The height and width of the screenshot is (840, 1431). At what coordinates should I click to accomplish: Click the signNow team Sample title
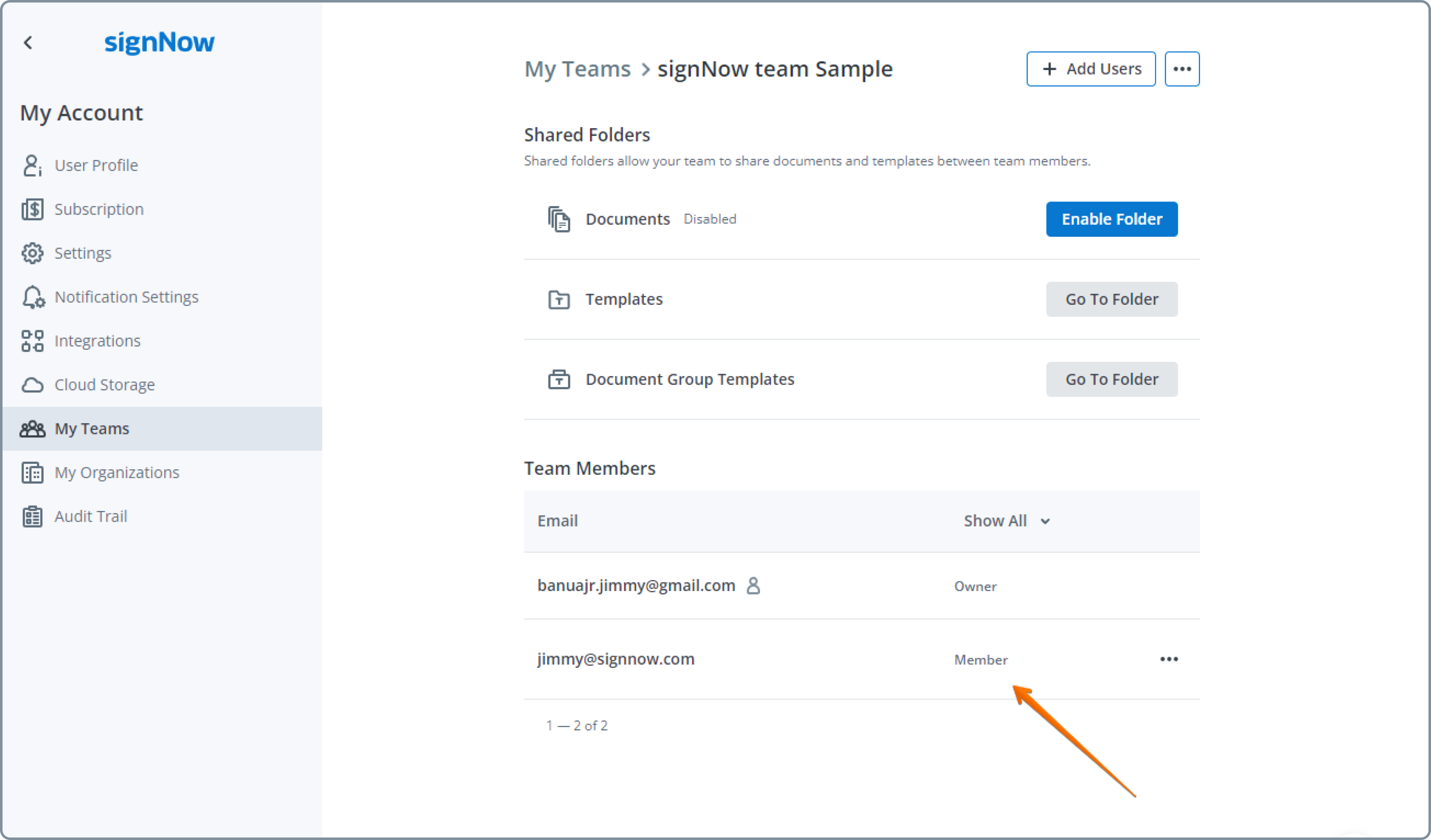775,69
